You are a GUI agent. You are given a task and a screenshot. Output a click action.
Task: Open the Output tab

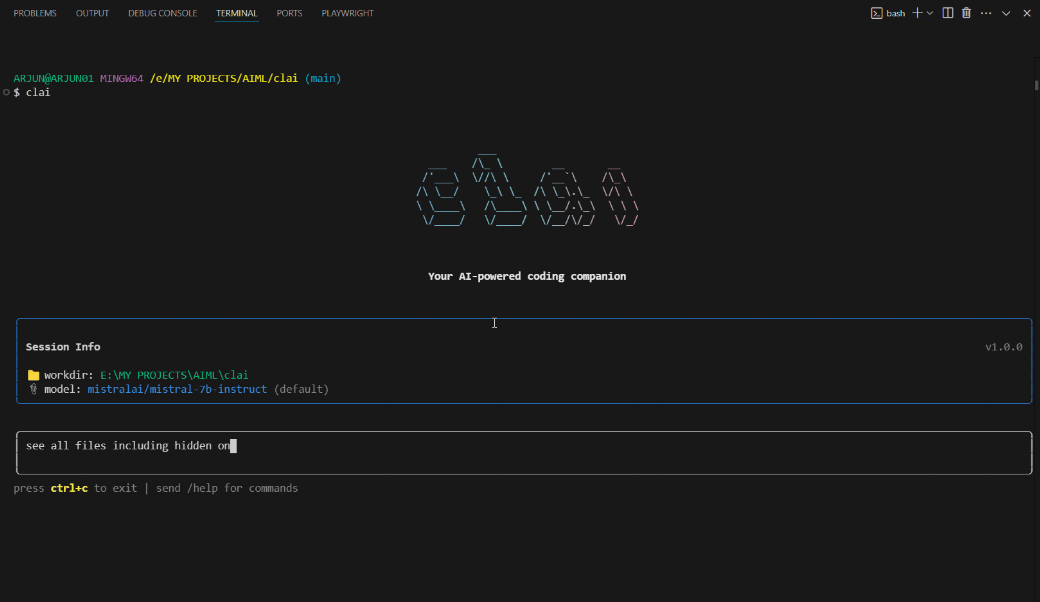[x=93, y=14]
